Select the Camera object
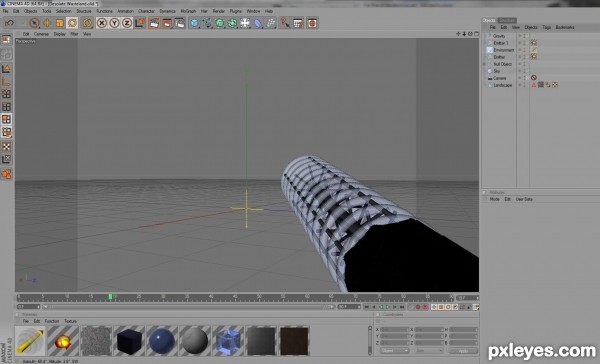 coord(499,78)
